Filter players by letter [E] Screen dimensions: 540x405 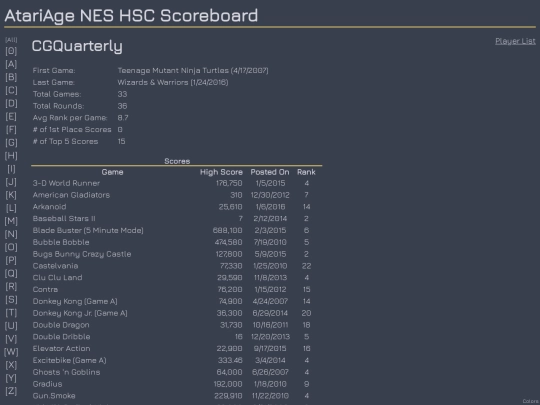tap(11, 116)
